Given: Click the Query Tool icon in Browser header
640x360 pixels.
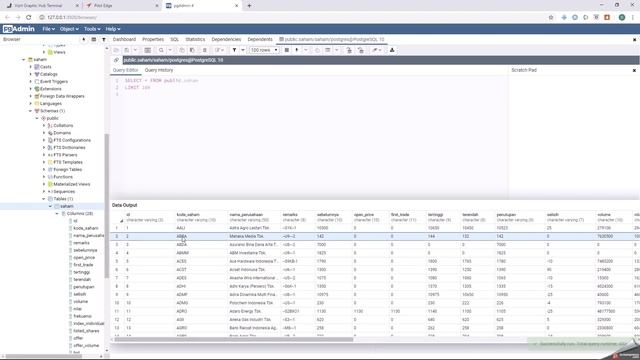Looking at the screenshot, I should pyautogui.click(x=84, y=40).
